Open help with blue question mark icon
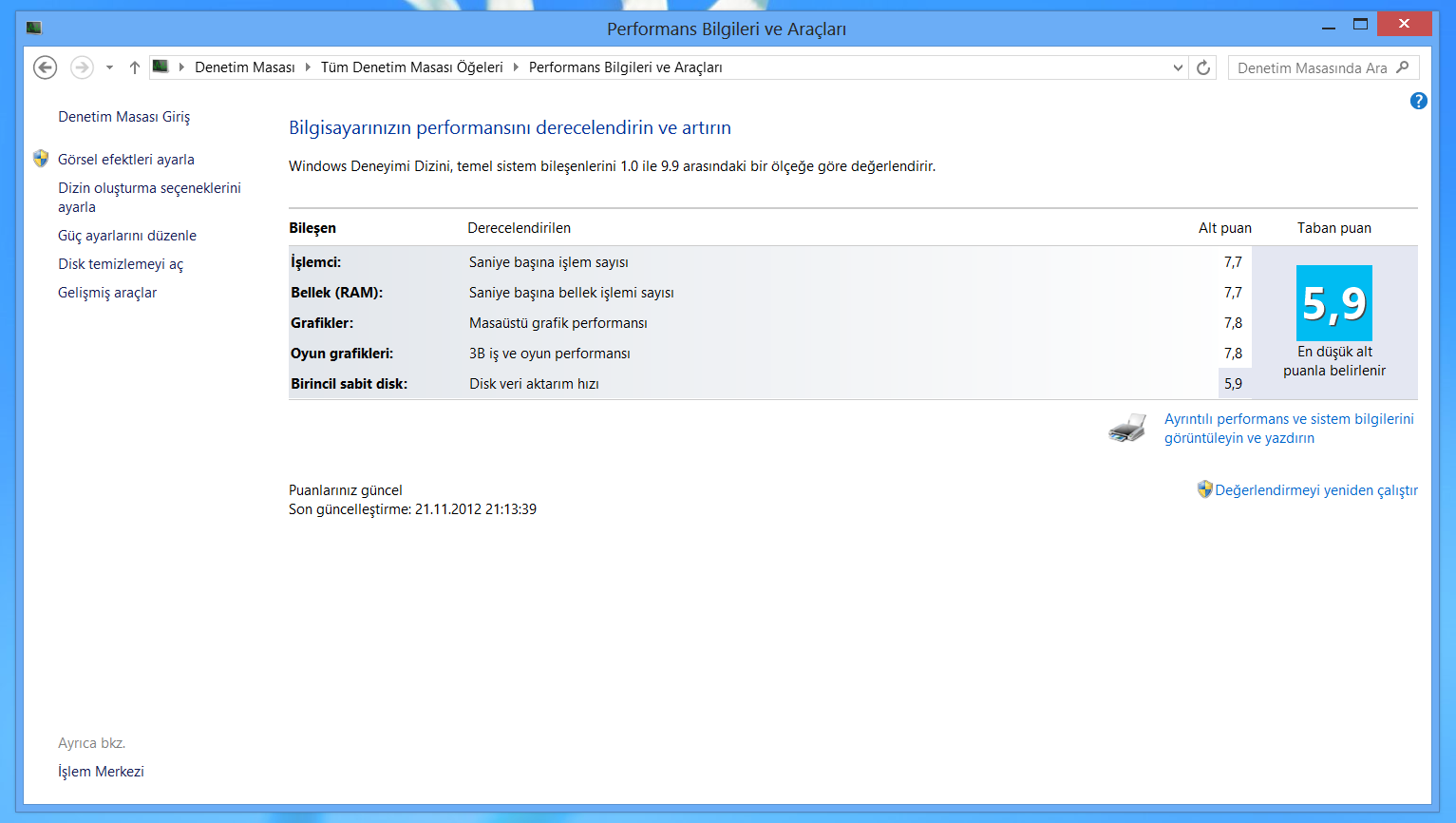The height and width of the screenshot is (823, 1456). click(1418, 101)
